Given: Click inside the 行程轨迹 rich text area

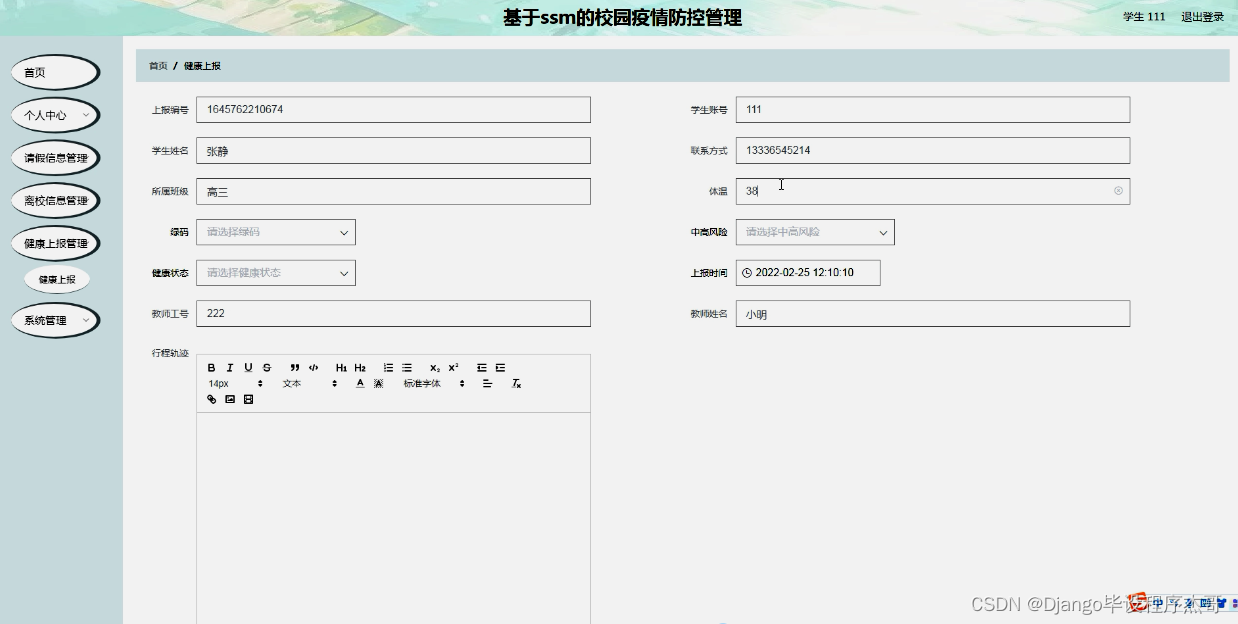Looking at the screenshot, I should pos(393,518).
